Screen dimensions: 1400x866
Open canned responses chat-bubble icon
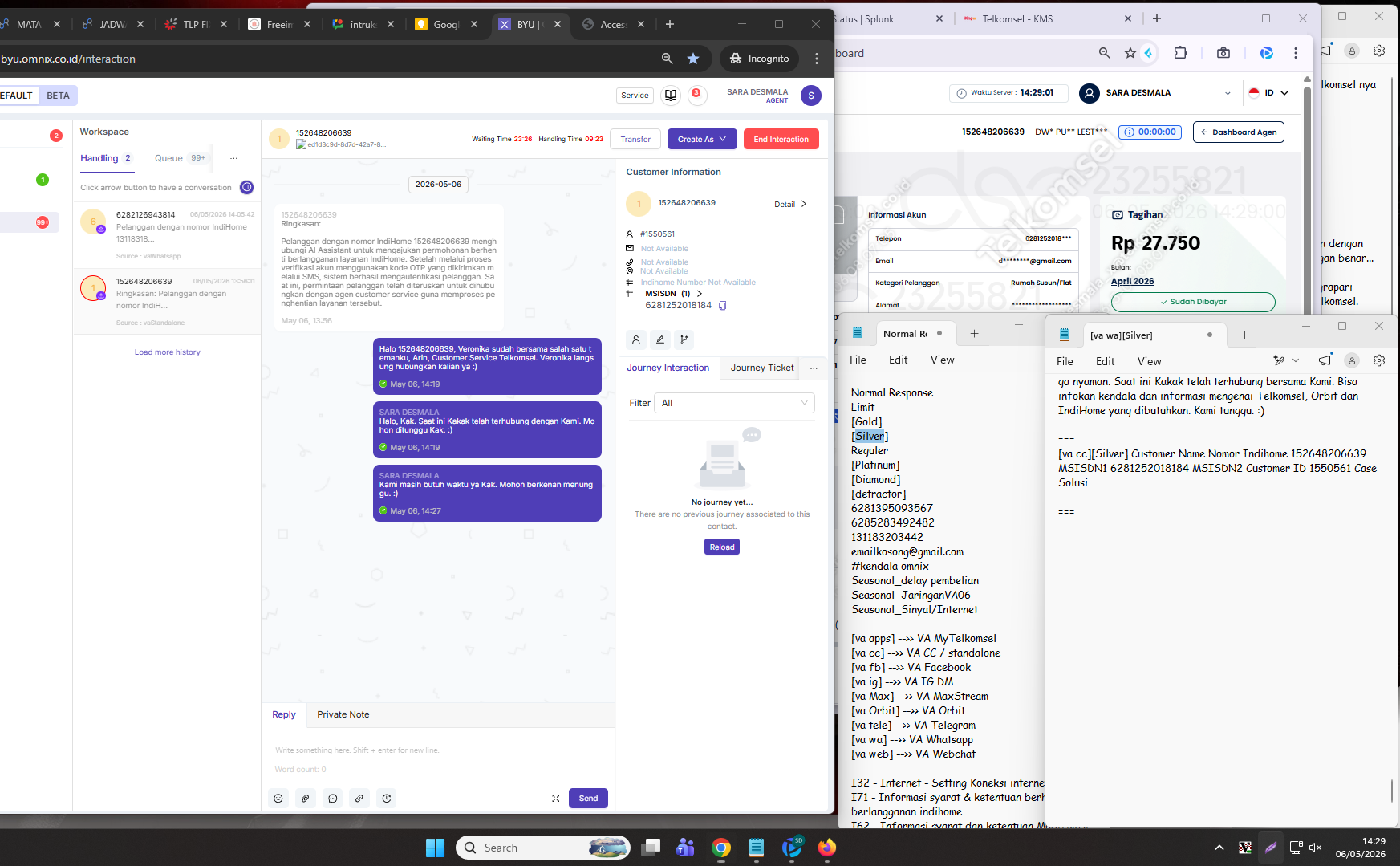333,799
